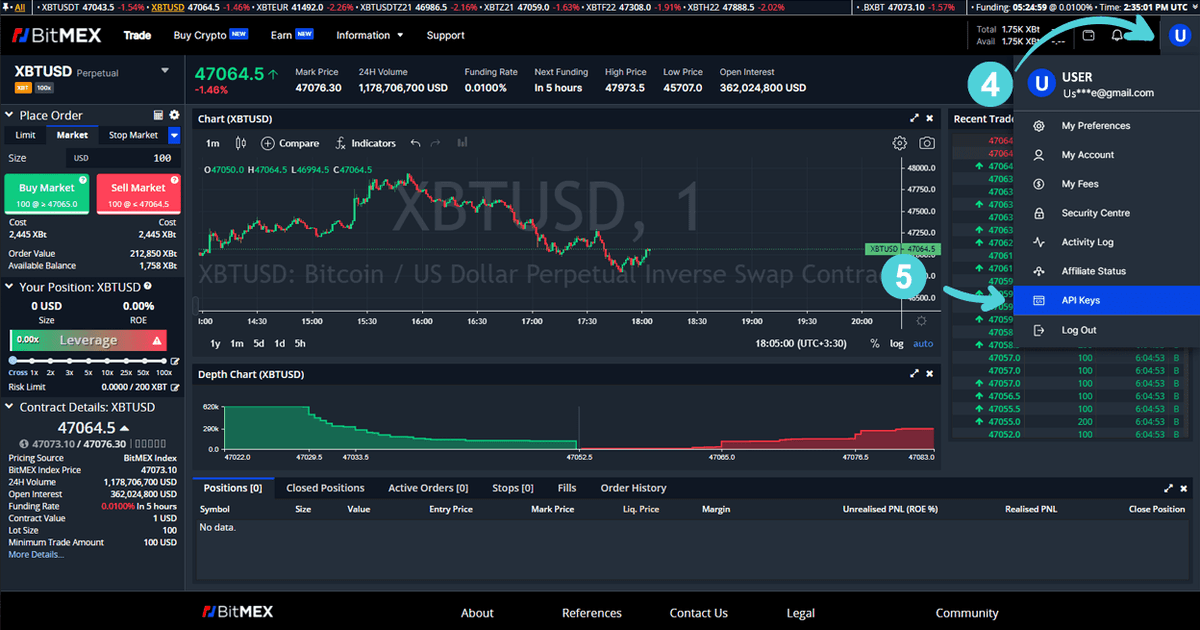Close the Depth Chart (XBTUSD) panel
Image resolution: width=1200 pixels, height=630 pixels.
coord(929,374)
